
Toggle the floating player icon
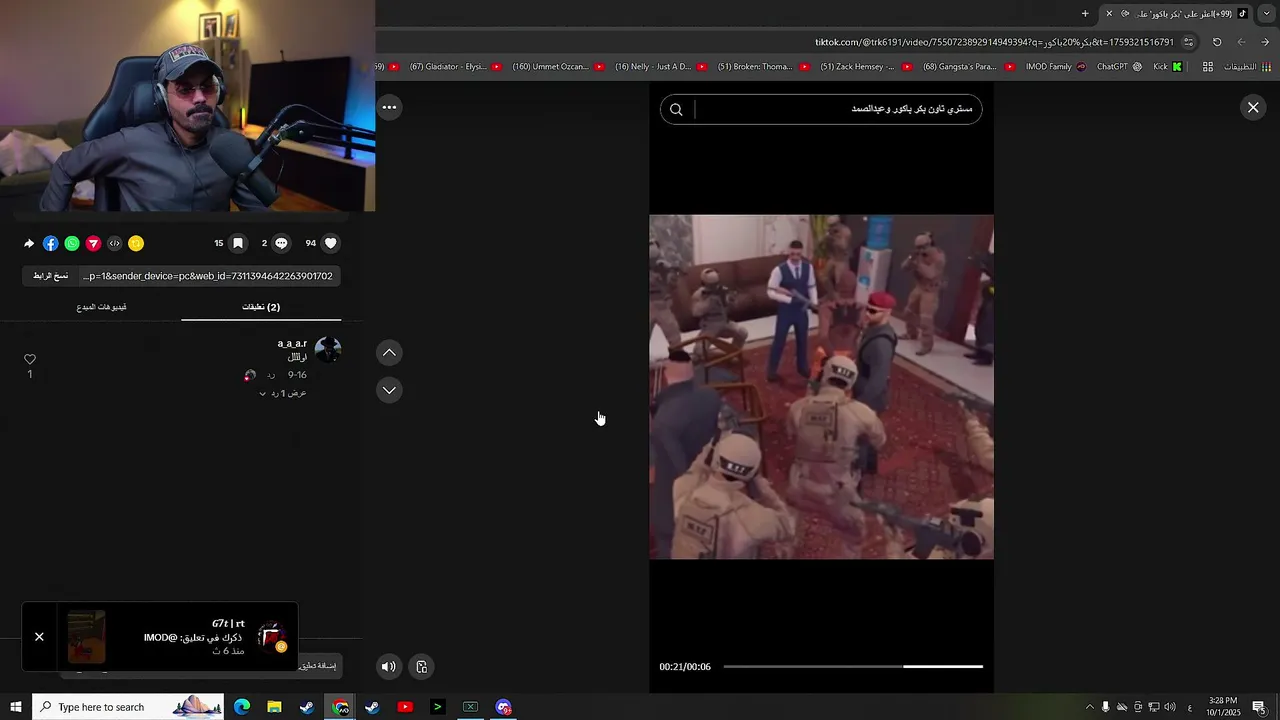pyautogui.click(x=421, y=666)
